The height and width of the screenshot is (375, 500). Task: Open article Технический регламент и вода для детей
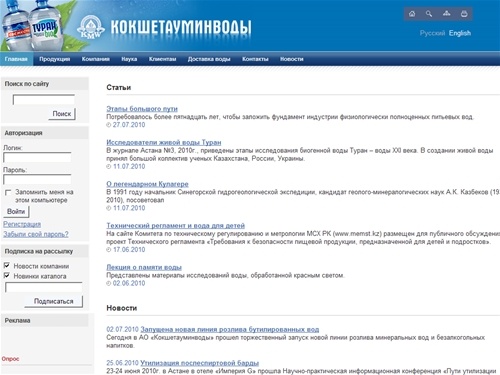(x=176, y=226)
